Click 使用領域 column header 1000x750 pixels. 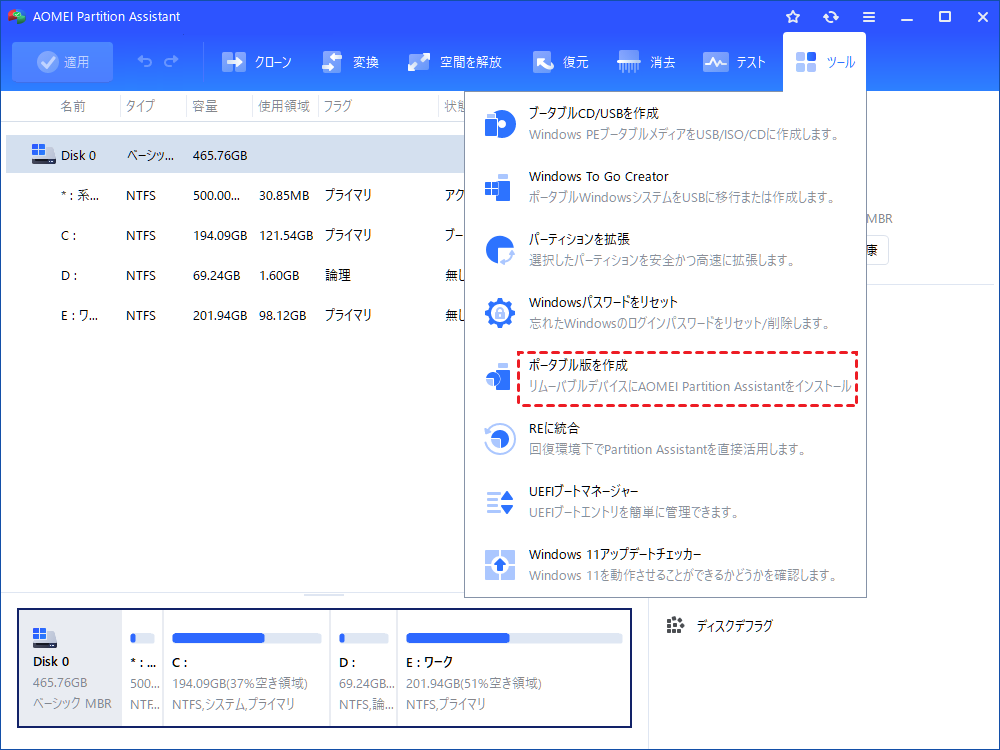[284, 106]
